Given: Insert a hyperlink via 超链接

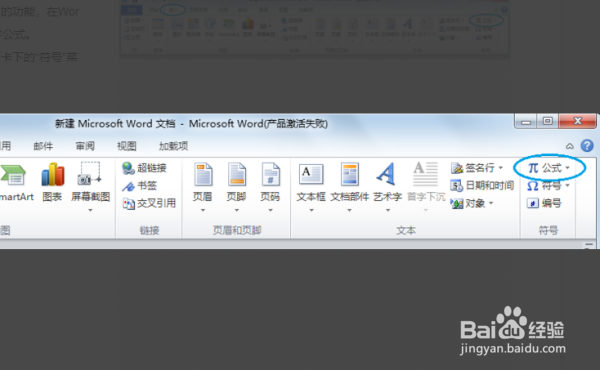Looking at the screenshot, I should tap(144, 168).
